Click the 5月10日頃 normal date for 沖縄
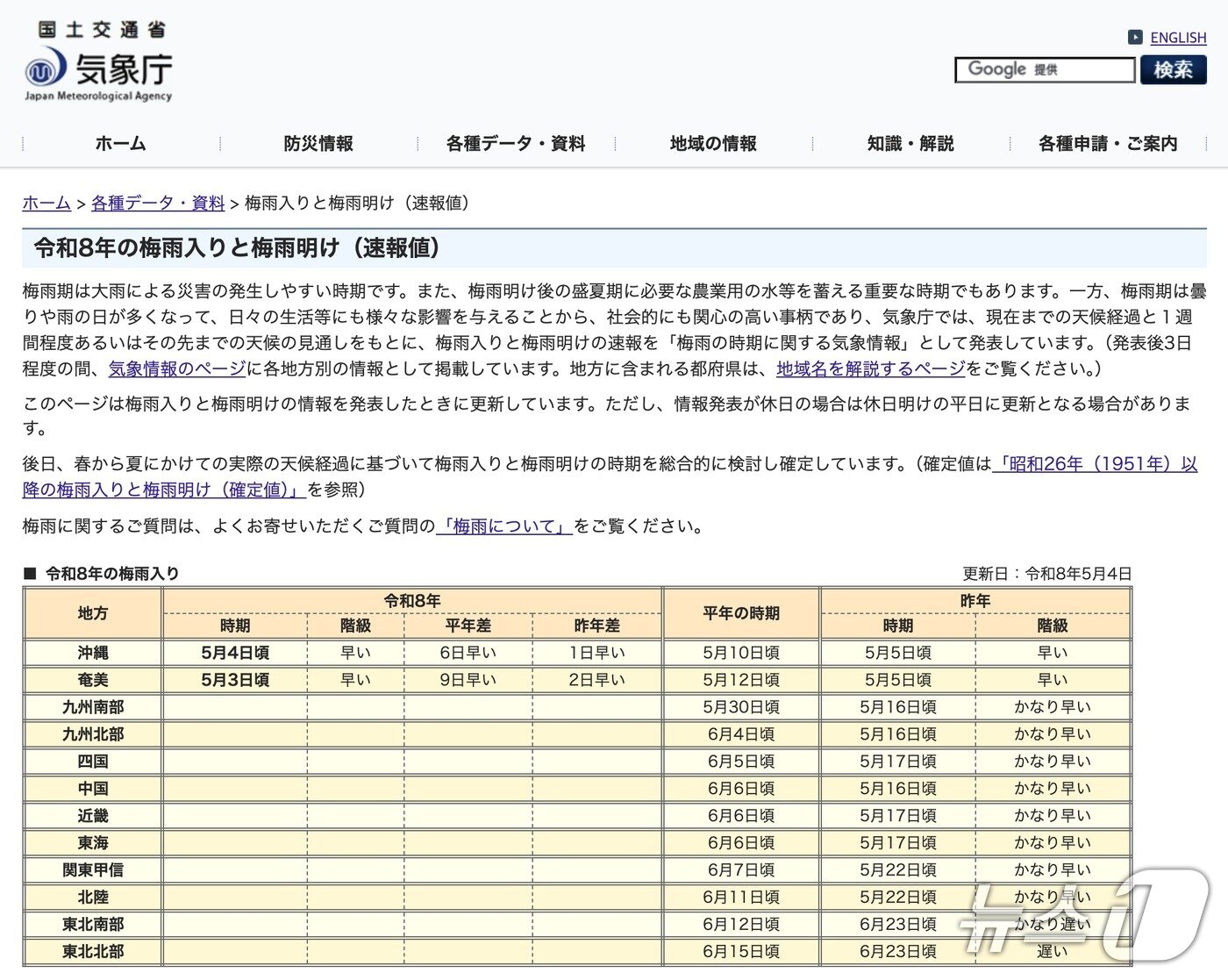This screenshot has width=1228, height=980. 741,653
